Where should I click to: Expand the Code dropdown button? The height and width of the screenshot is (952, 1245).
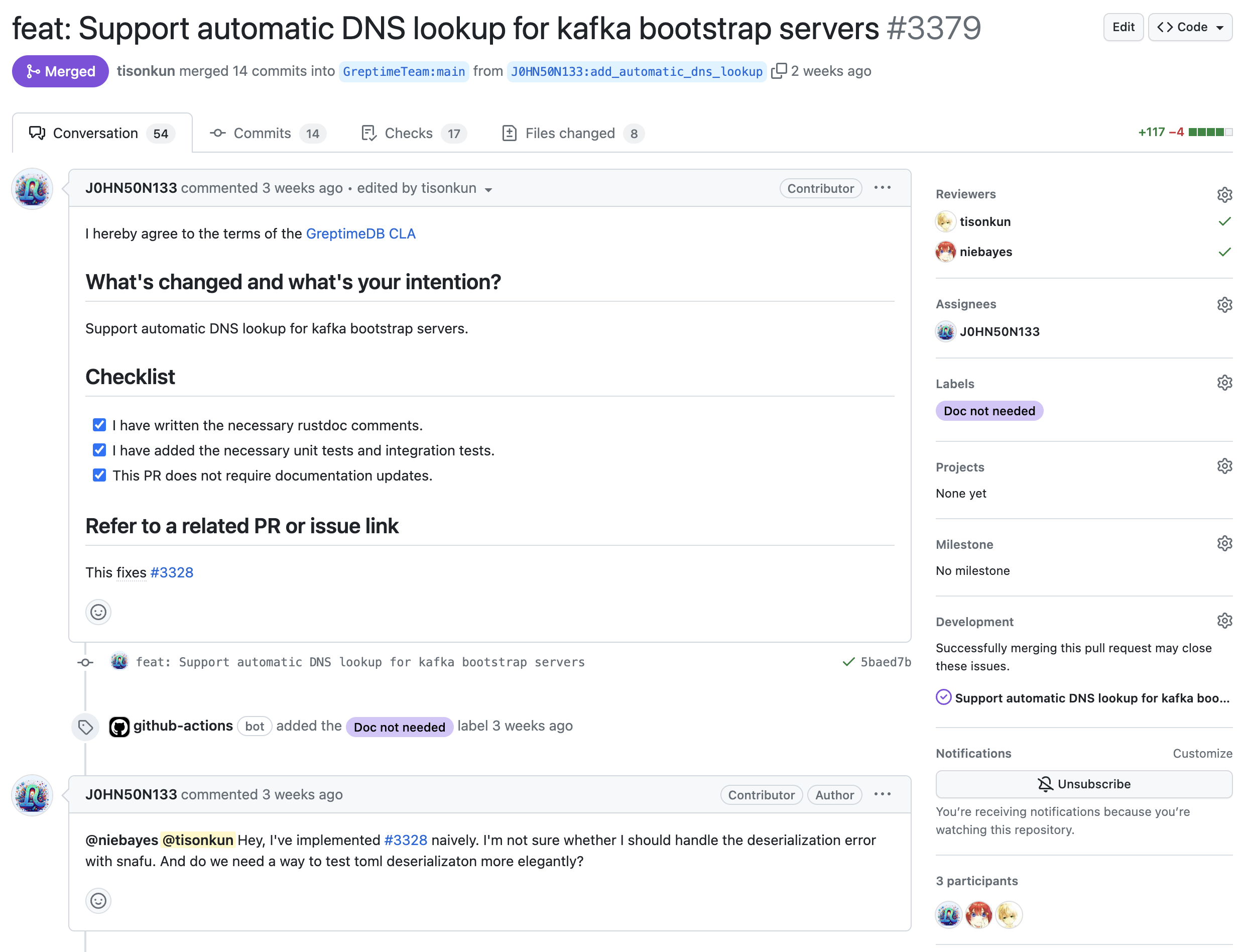1189,27
